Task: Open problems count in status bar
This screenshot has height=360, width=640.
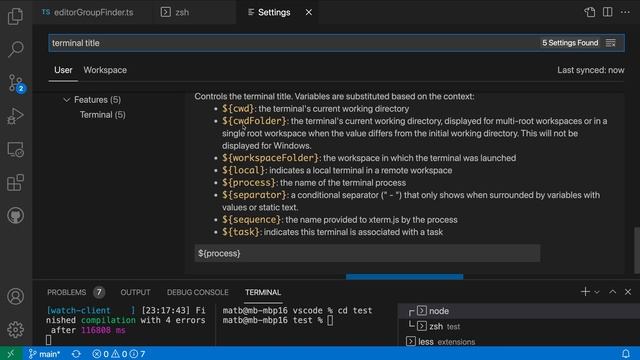Action: point(119,354)
